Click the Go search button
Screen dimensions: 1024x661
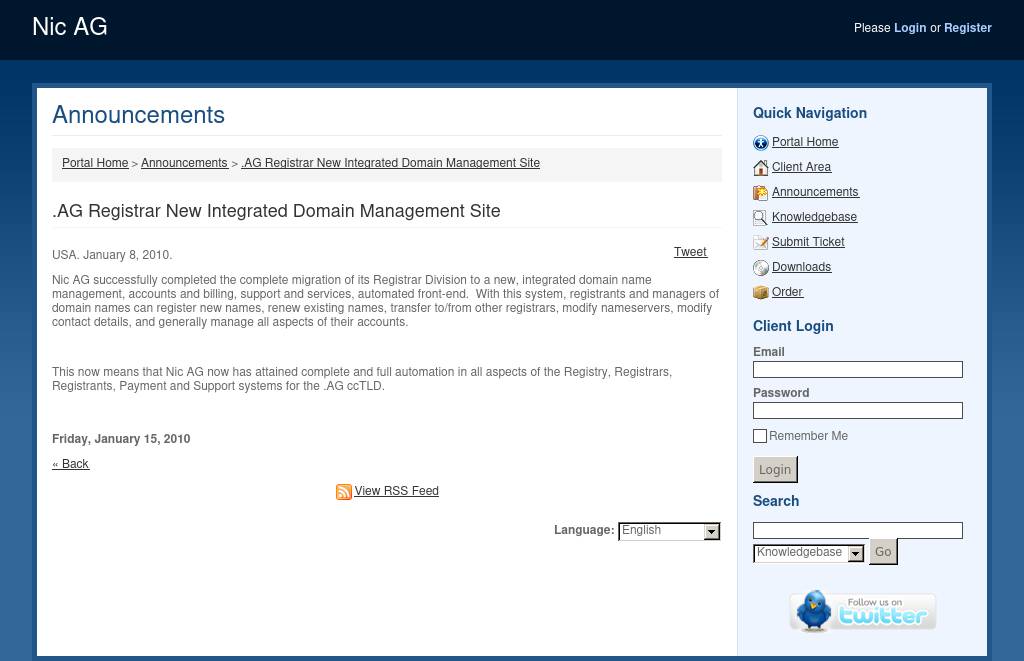883,552
